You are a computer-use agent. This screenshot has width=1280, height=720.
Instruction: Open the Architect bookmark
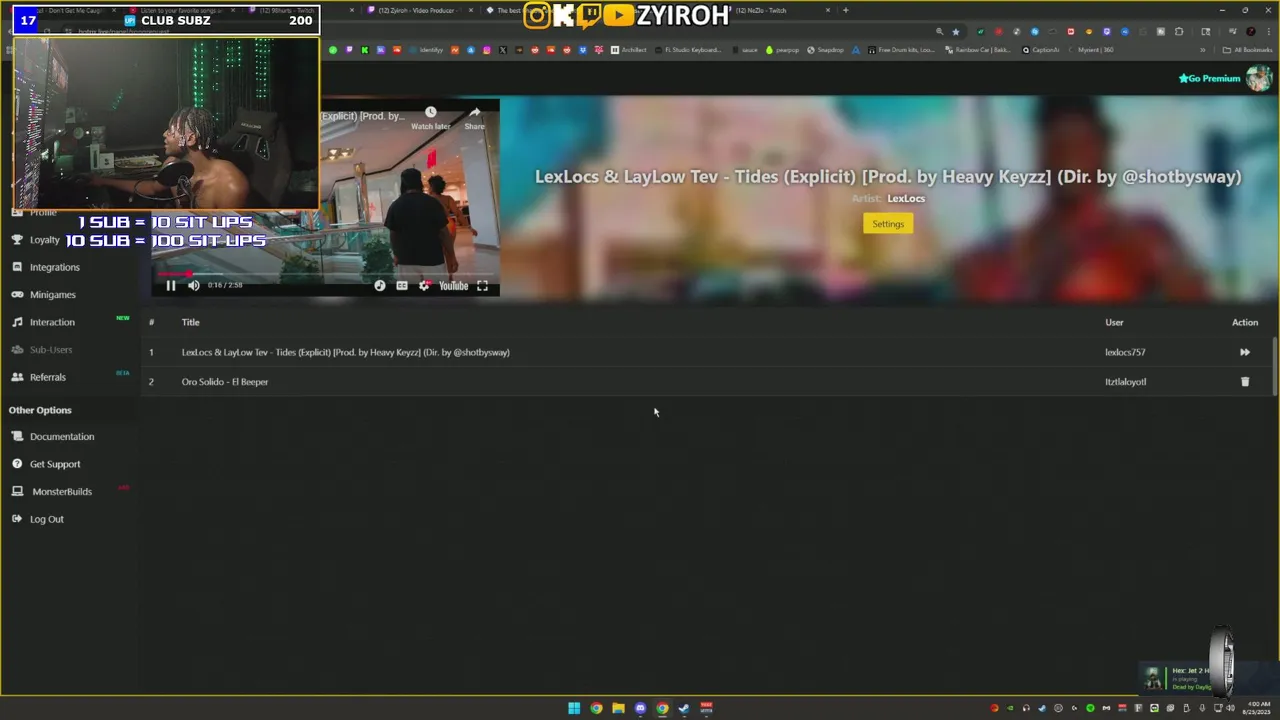tap(629, 50)
